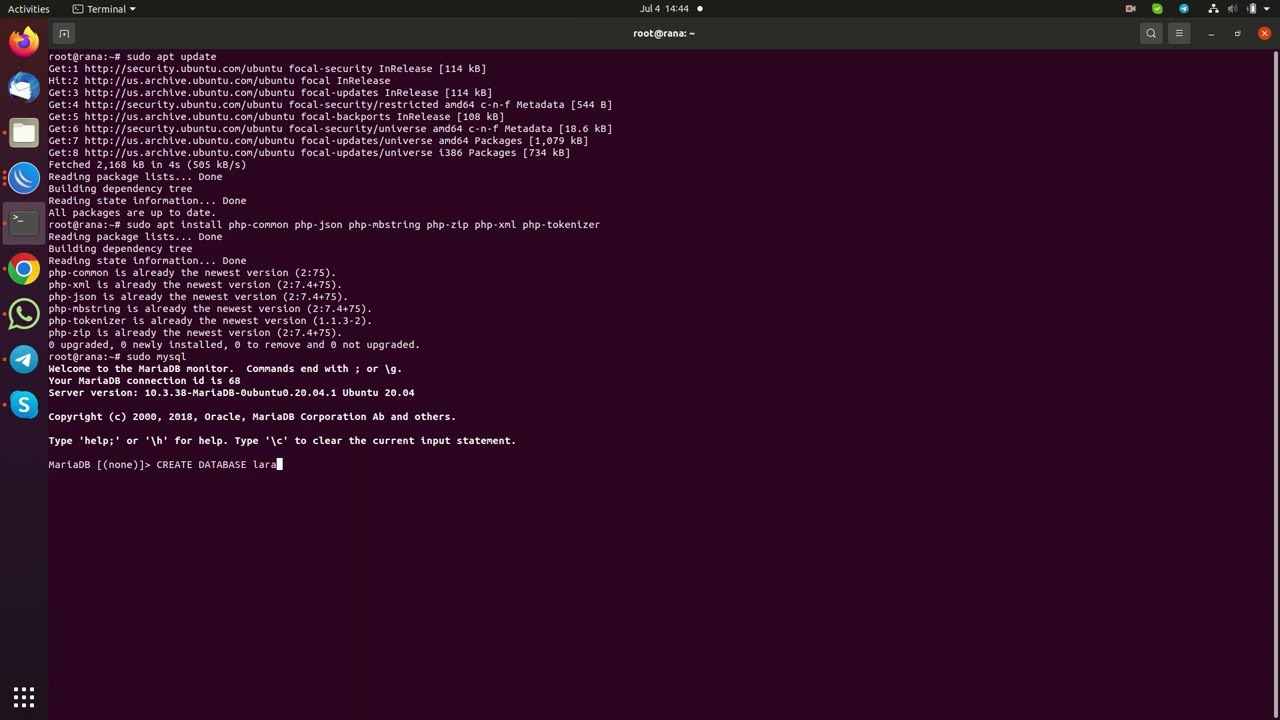Open Thunderbird mail from the dock

tap(24, 87)
